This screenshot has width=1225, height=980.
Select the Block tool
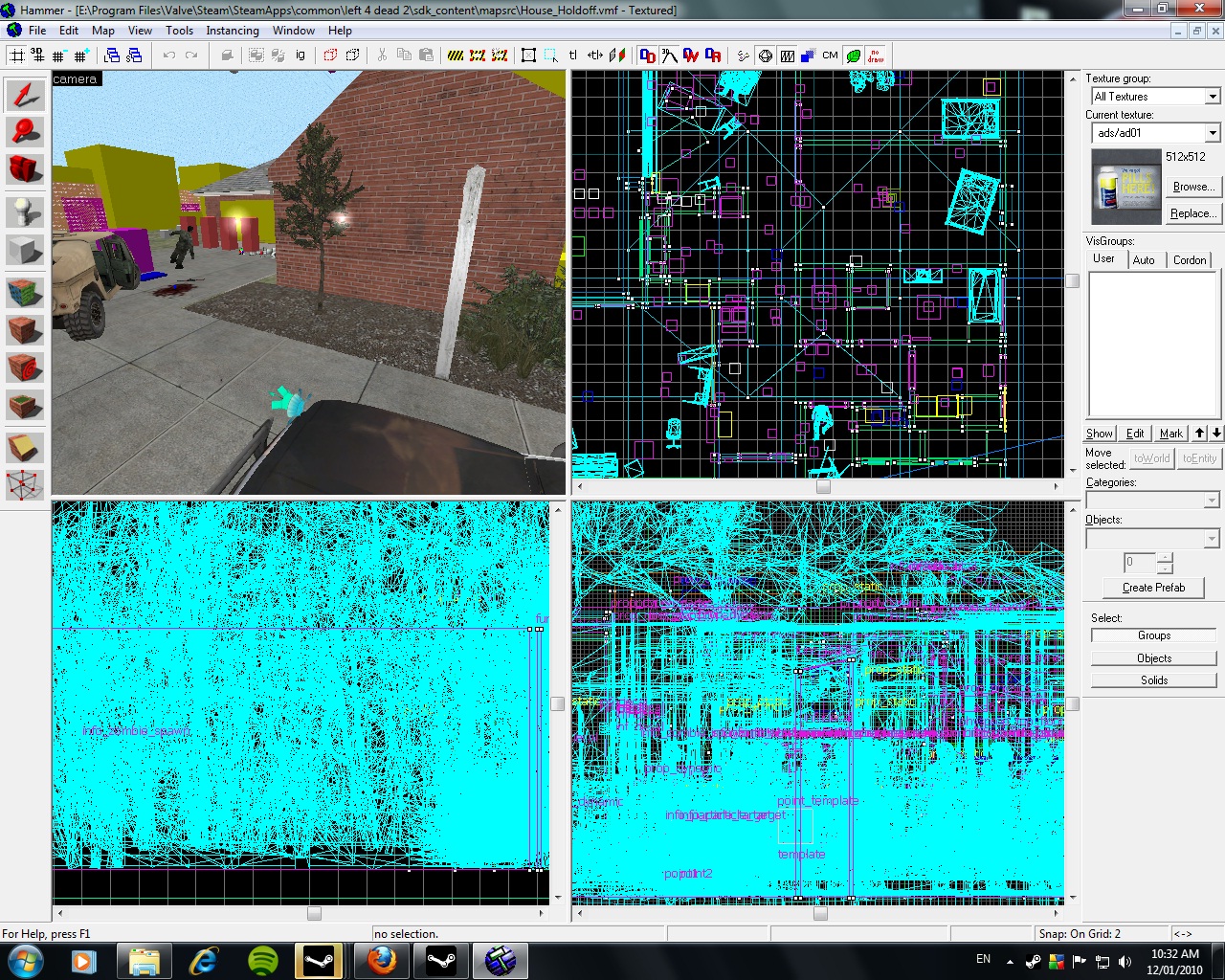pyautogui.click(x=26, y=251)
